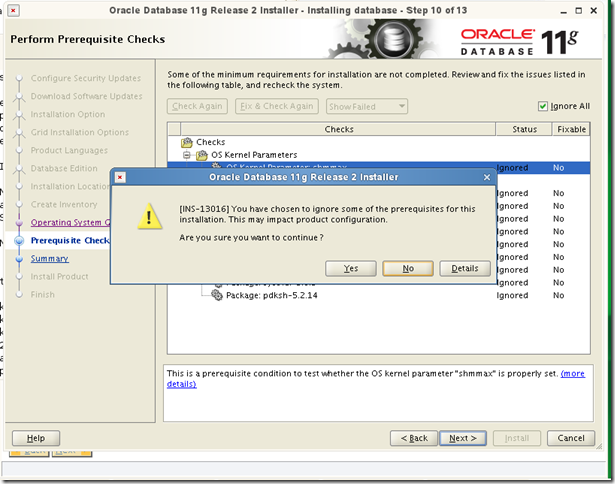Click Database Edition step
Image resolution: width=615 pixels, height=484 pixels.
point(64,168)
